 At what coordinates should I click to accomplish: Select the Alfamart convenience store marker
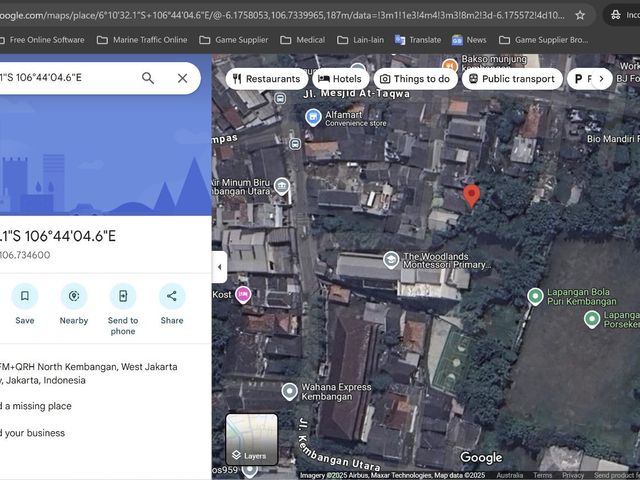pos(313,118)
